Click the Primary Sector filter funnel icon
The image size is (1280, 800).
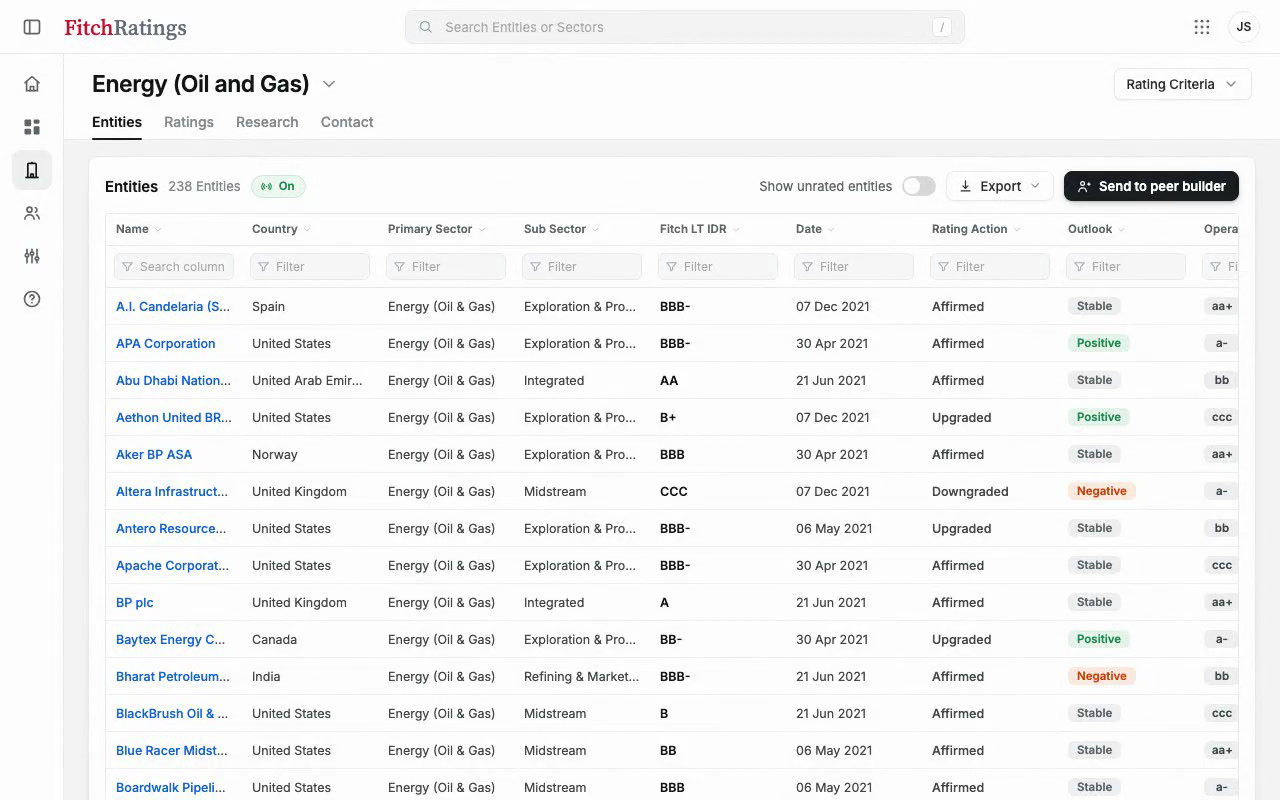pos(399,267)
